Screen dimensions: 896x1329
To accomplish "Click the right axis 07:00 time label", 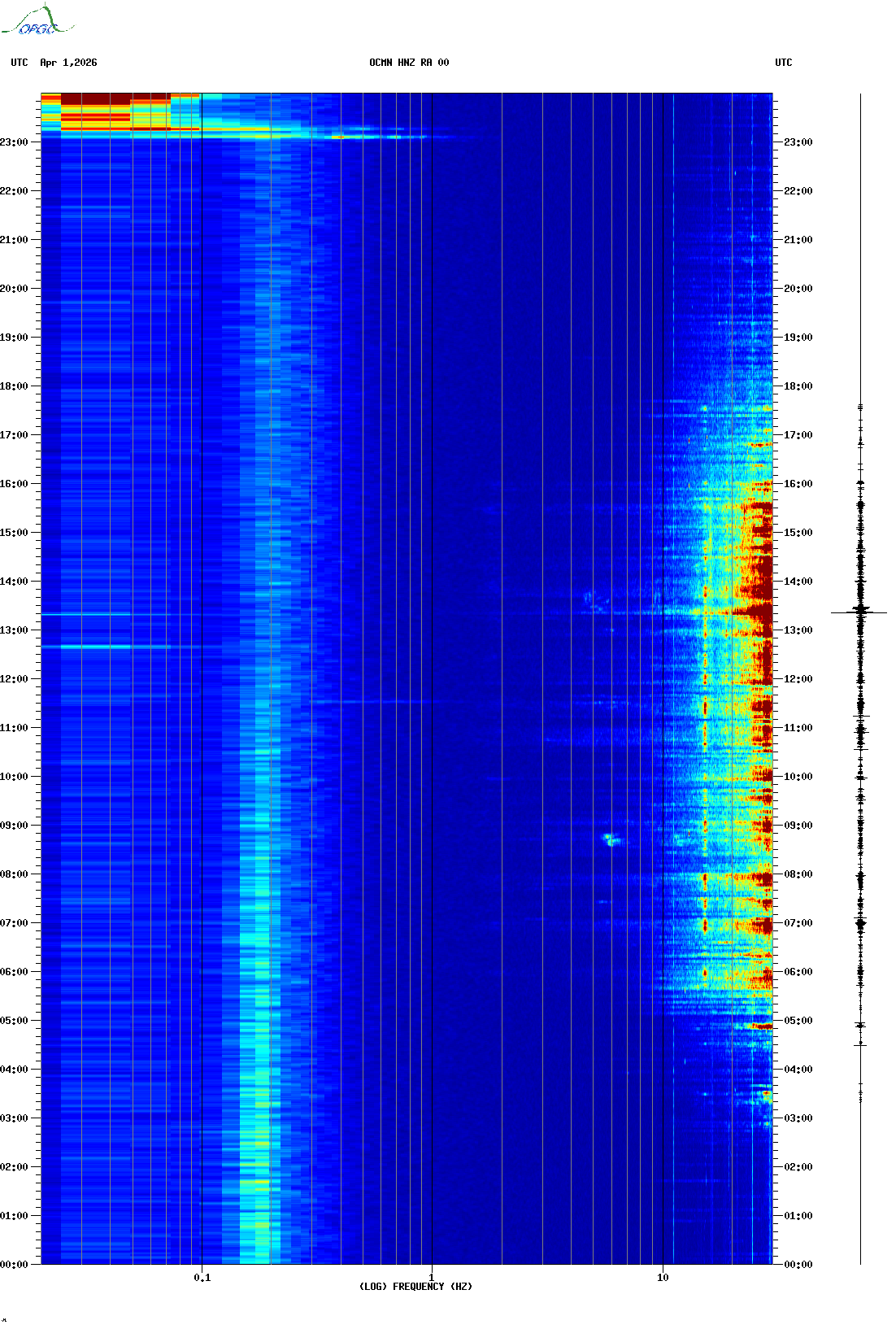I will pos(798,923).
